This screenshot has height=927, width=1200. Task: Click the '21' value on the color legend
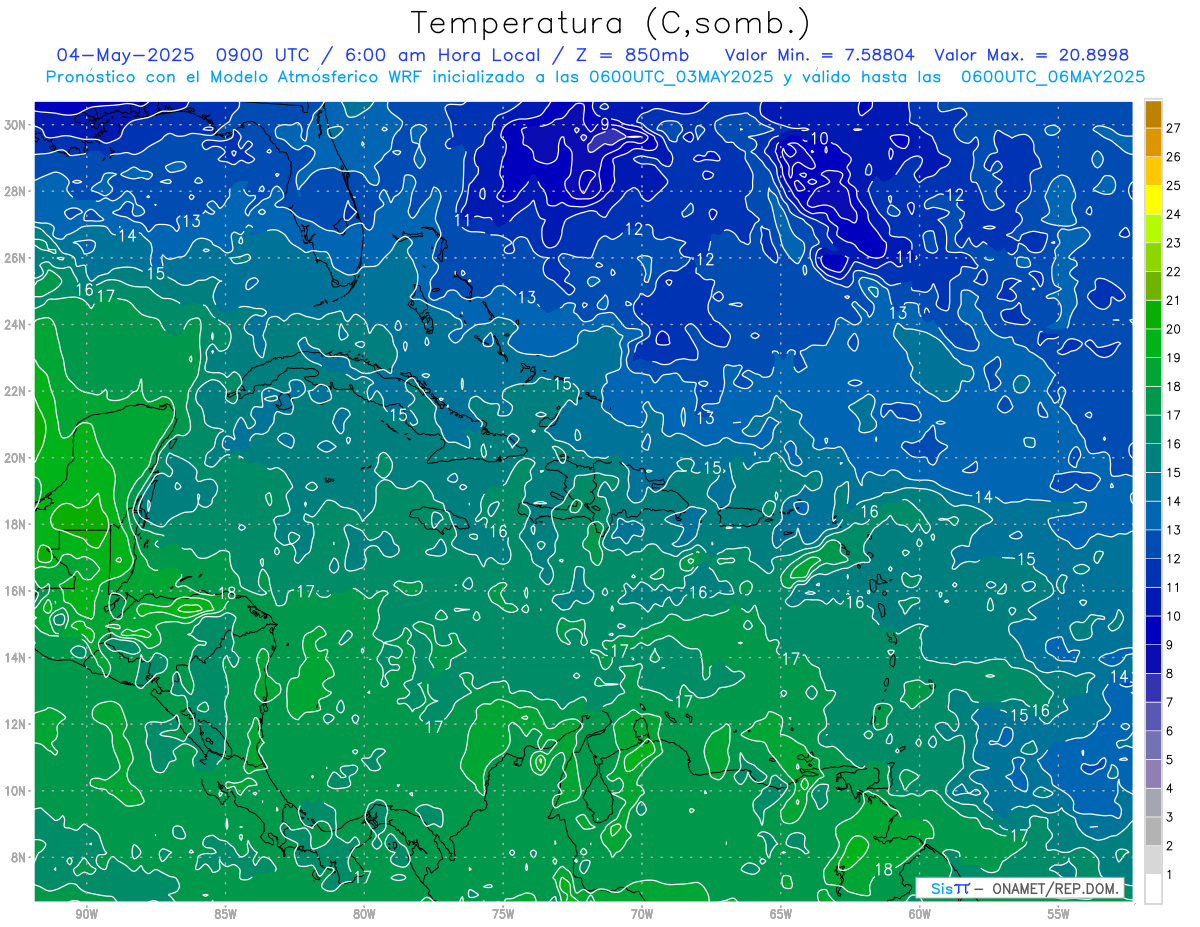1174,300
